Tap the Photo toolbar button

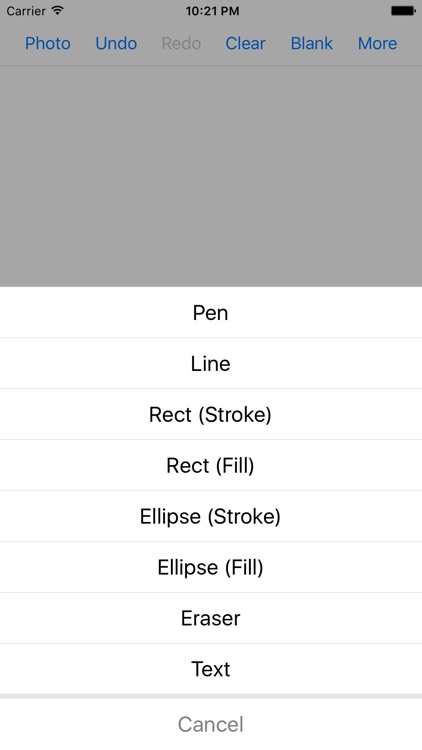pos(48,44)
